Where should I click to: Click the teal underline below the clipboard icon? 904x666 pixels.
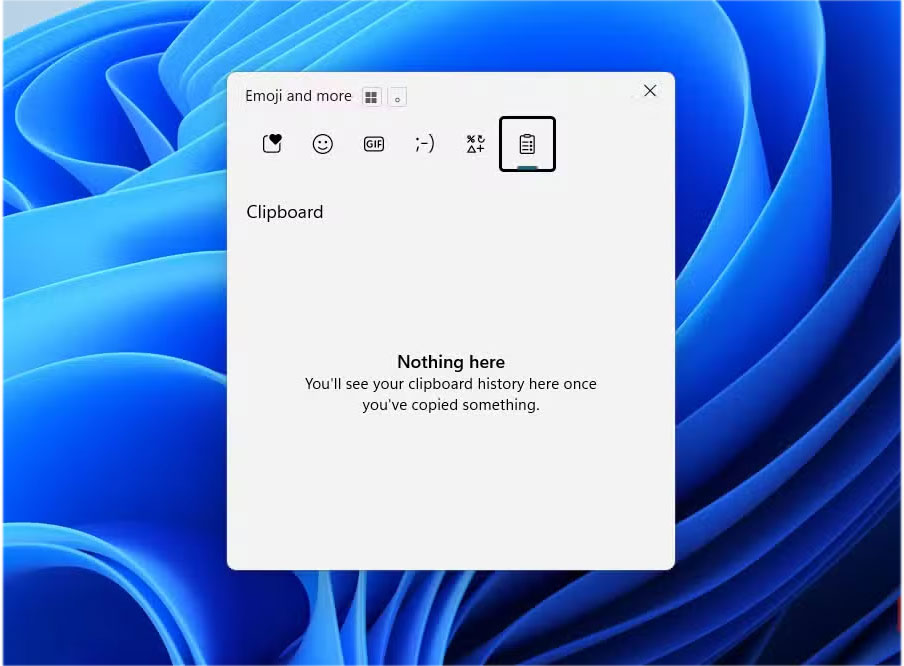(x=527, y=166)
